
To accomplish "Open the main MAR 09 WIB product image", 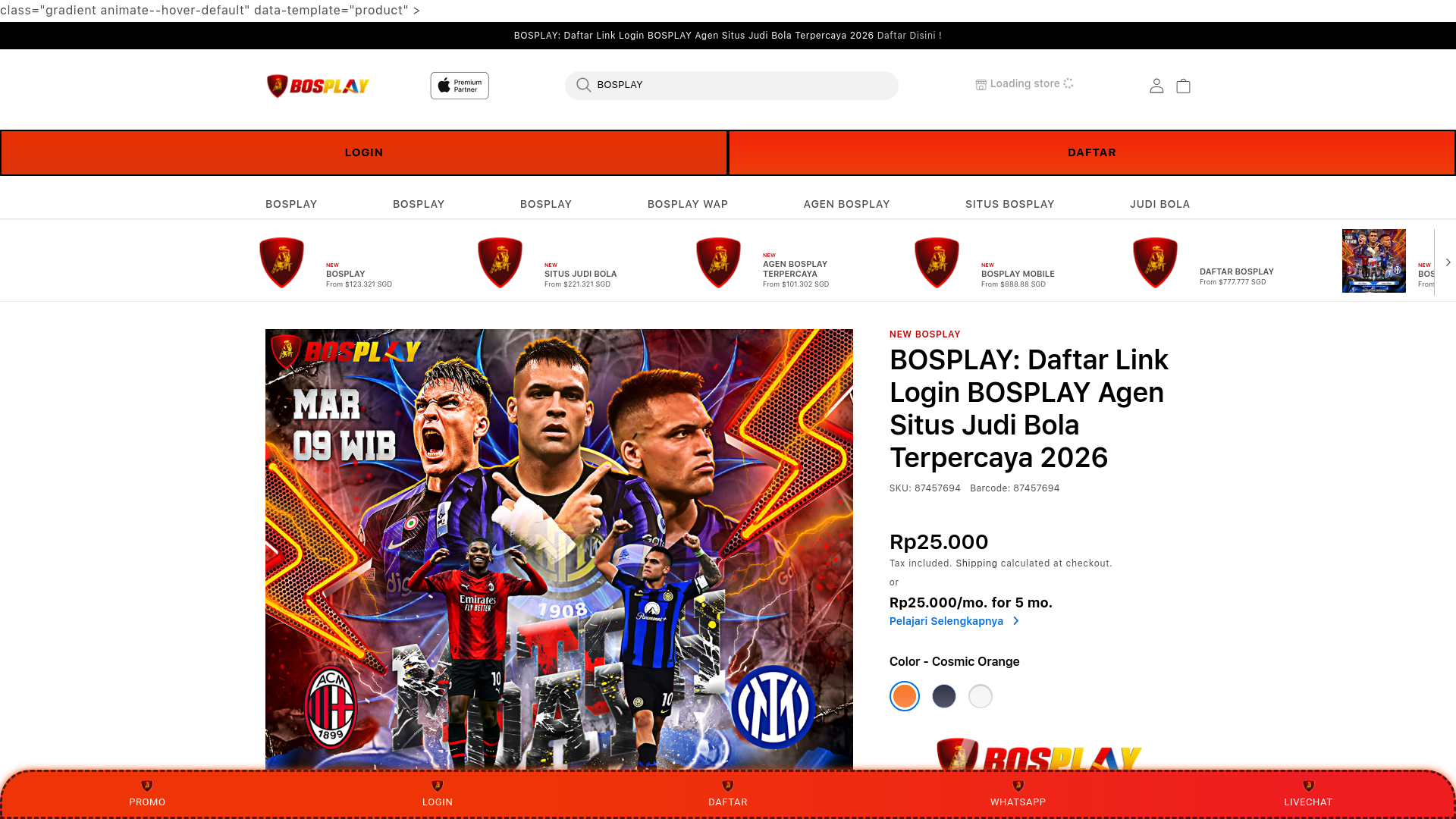I will click(x=559, y=550).
